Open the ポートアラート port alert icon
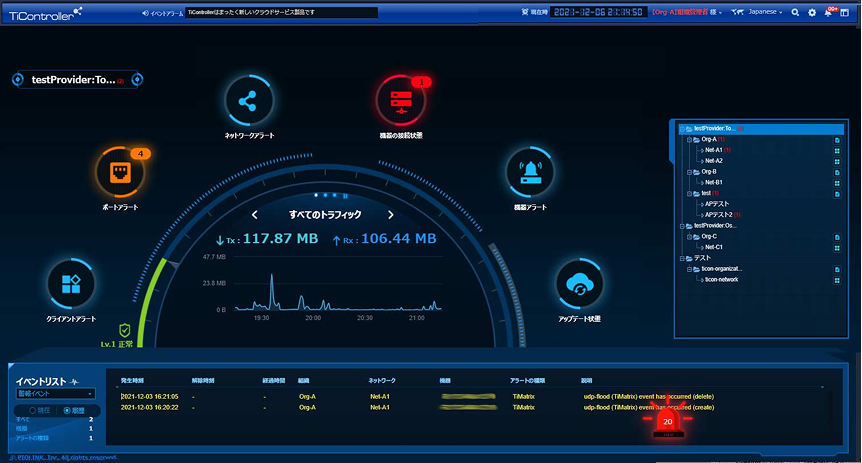 pyautogui.click(x=120, y=174)
